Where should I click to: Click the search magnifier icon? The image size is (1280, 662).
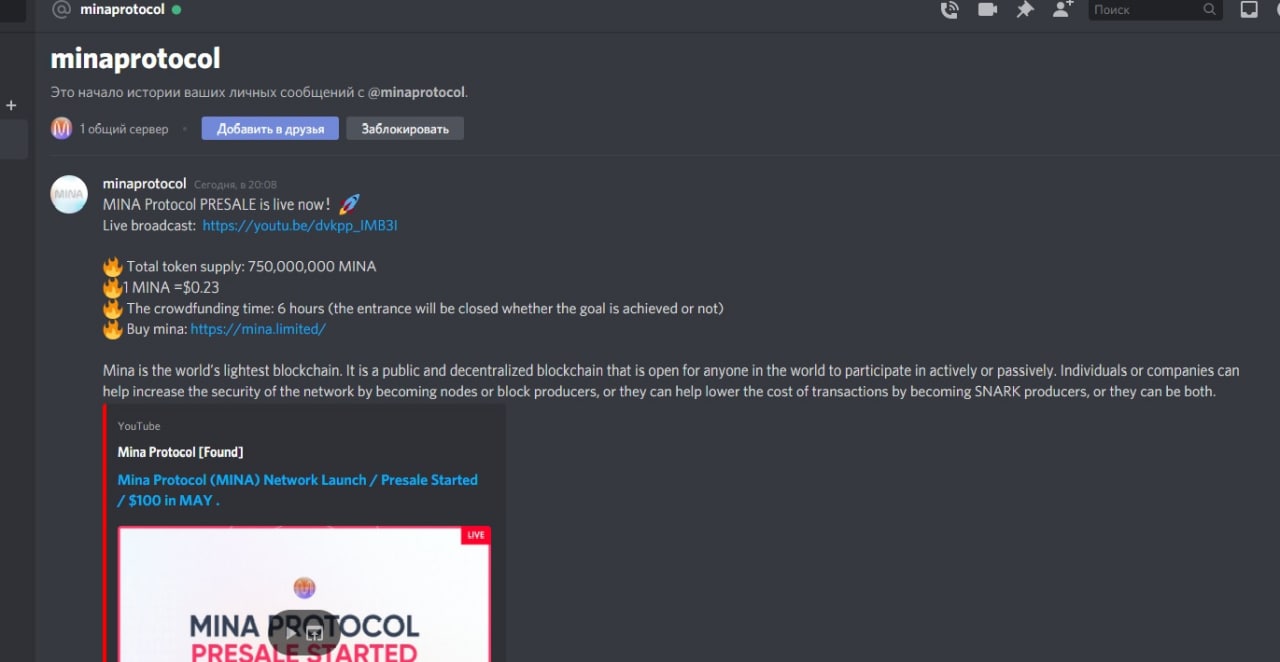[1209, 10]
